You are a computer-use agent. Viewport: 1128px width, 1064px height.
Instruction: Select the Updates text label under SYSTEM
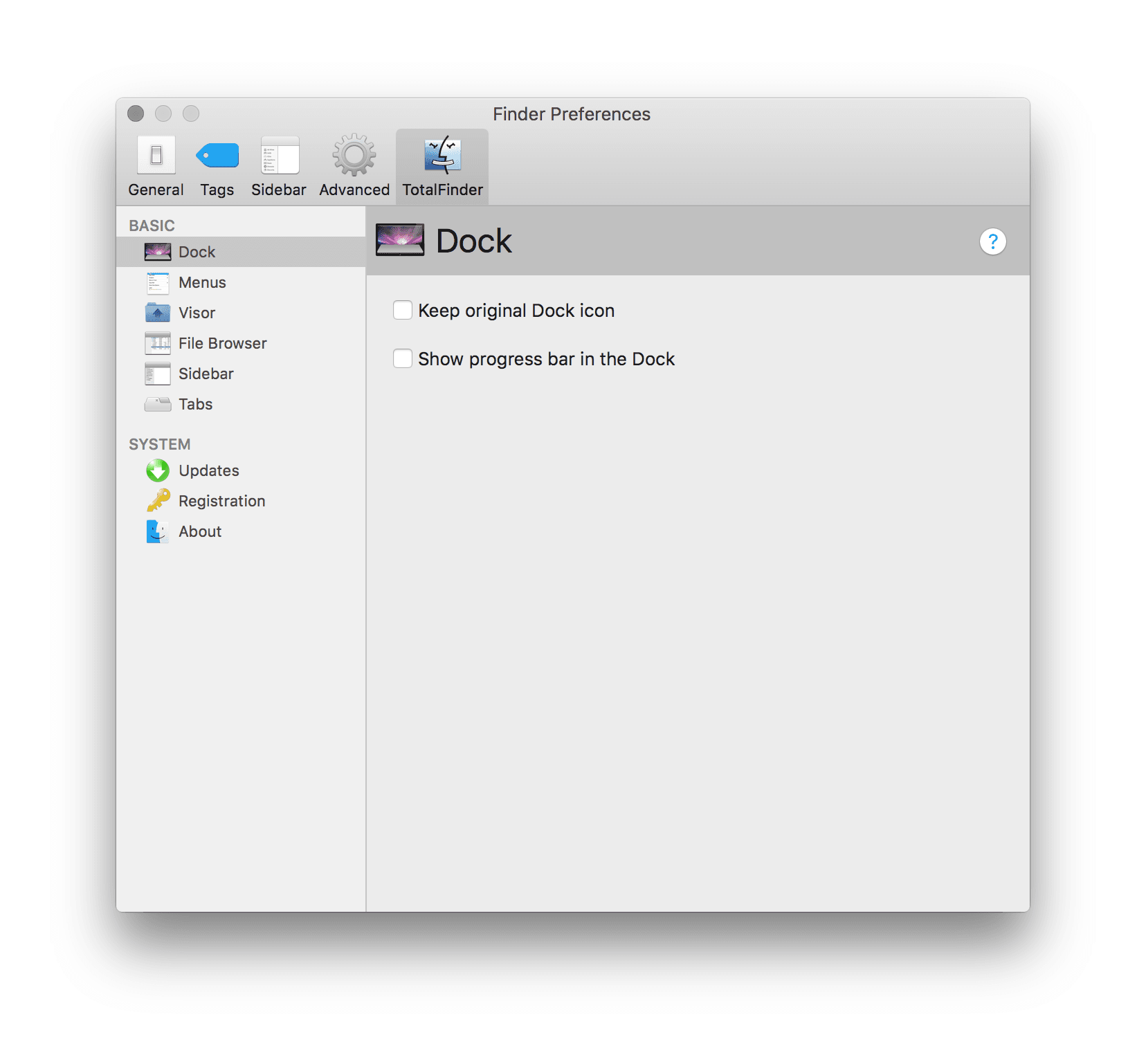pos(208,470)
